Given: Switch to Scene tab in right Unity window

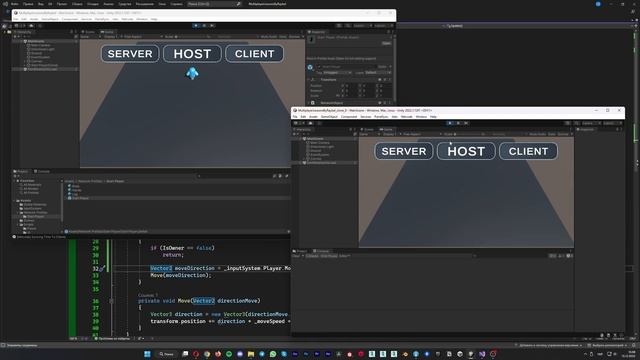Looking at the screenshot, I should pyautogui.click(x=367, y=129).
